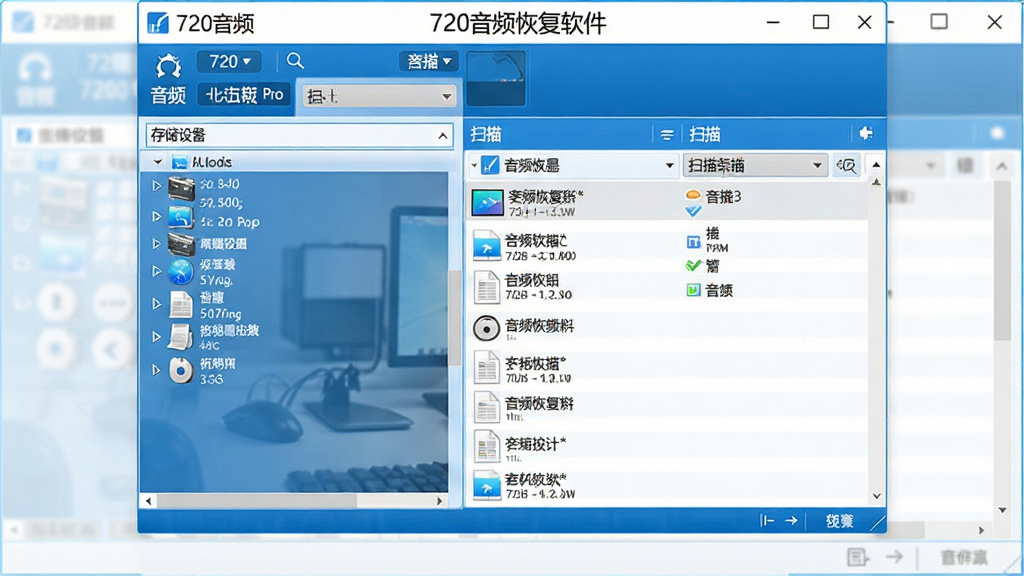Screen dimensions: 1024x576
Task: Click the left 扫描 tab header
Action: (486, 135)
